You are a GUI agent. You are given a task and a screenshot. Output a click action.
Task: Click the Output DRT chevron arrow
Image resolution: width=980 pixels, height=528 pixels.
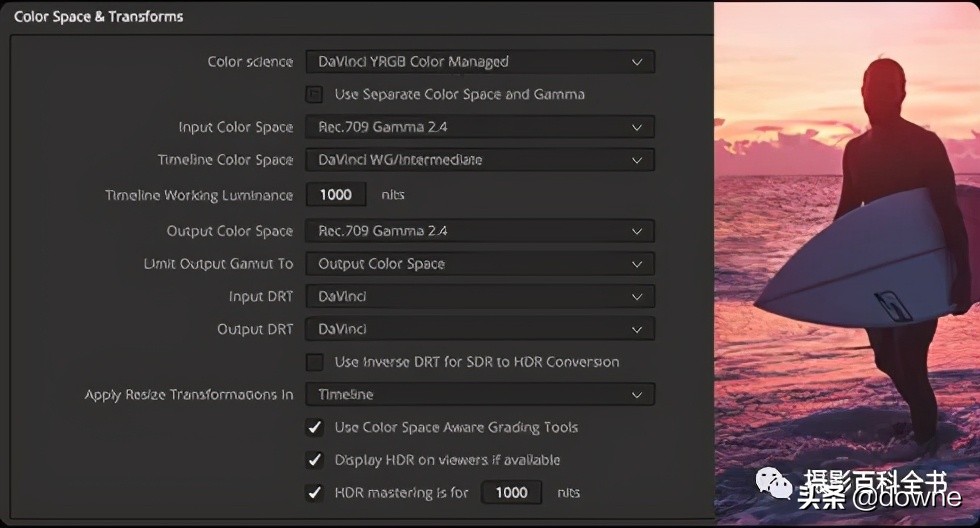tap(637, 329)
